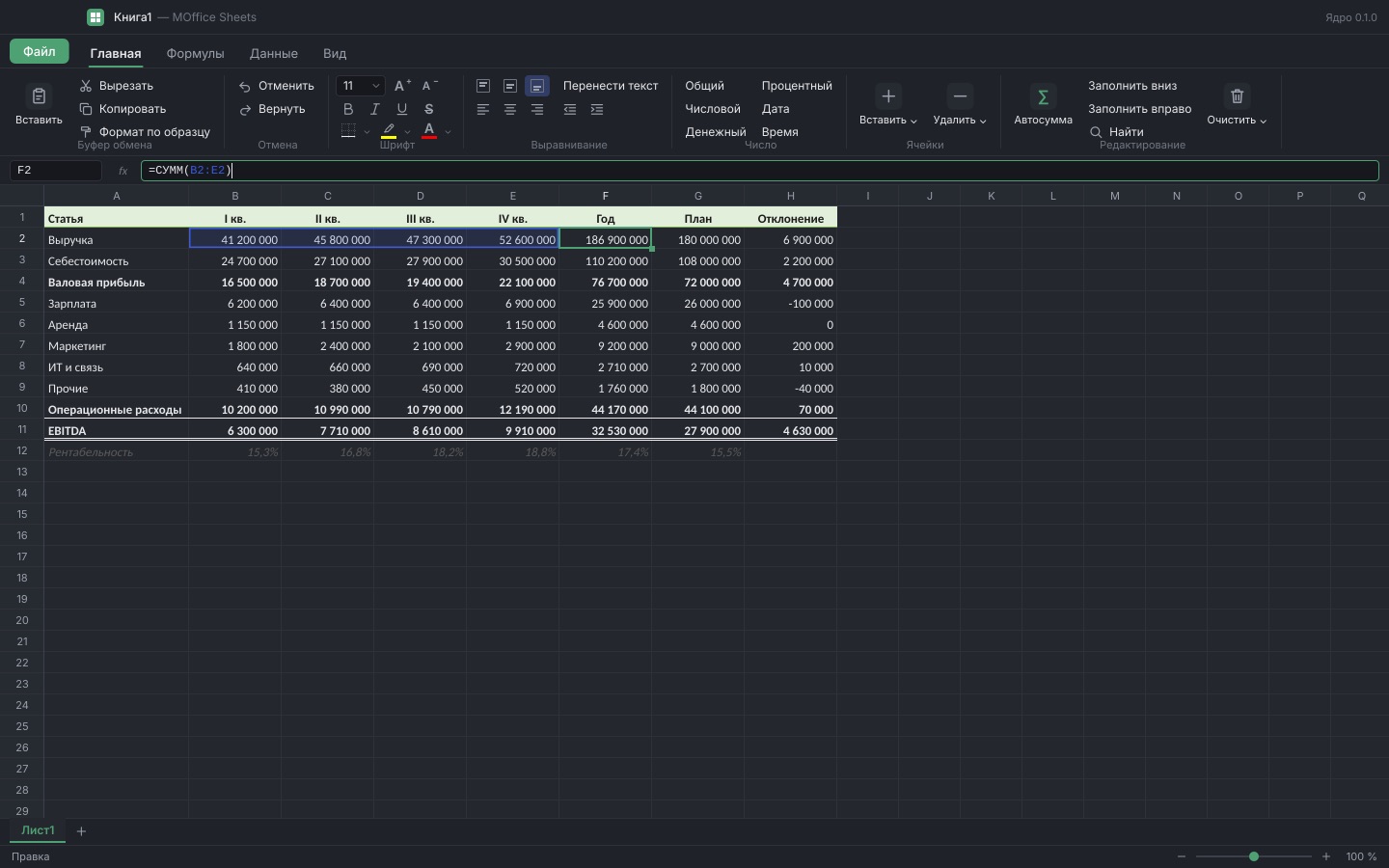
Task: Increase indent icon
Action: [597, 109]
